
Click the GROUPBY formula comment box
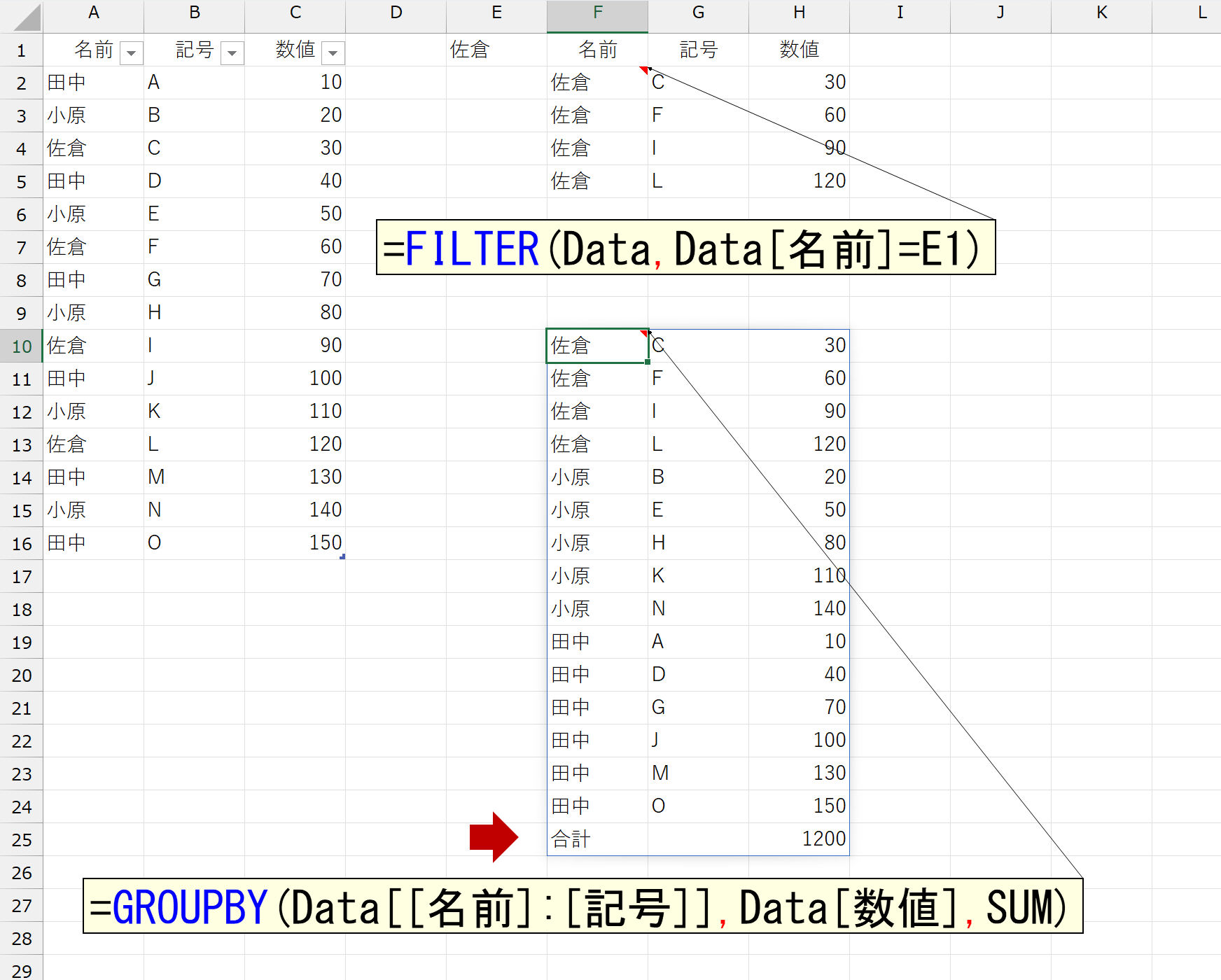tap(582, 906)
